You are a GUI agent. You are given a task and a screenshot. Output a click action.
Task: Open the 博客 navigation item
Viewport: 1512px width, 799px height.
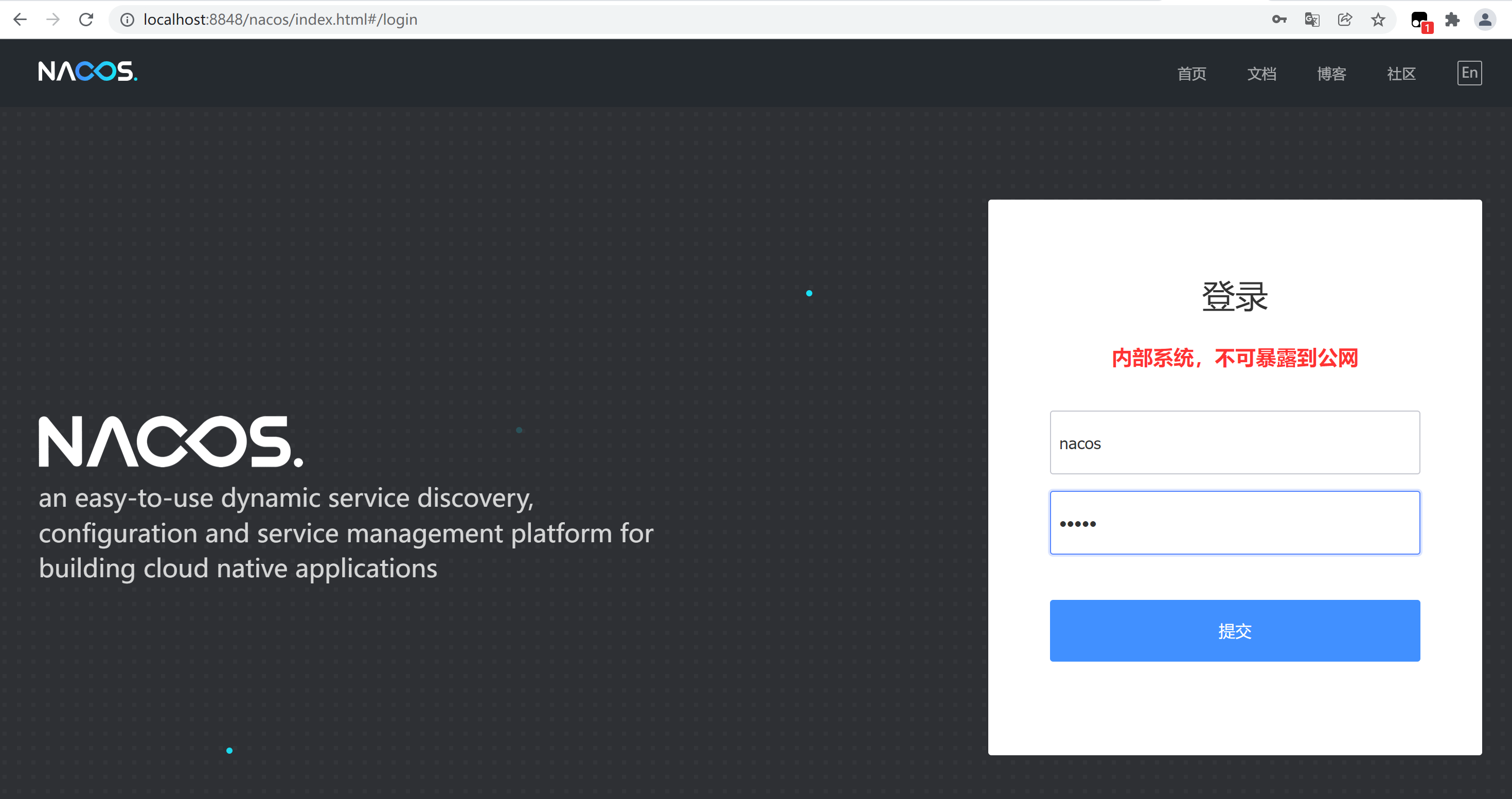point(1330,74)
